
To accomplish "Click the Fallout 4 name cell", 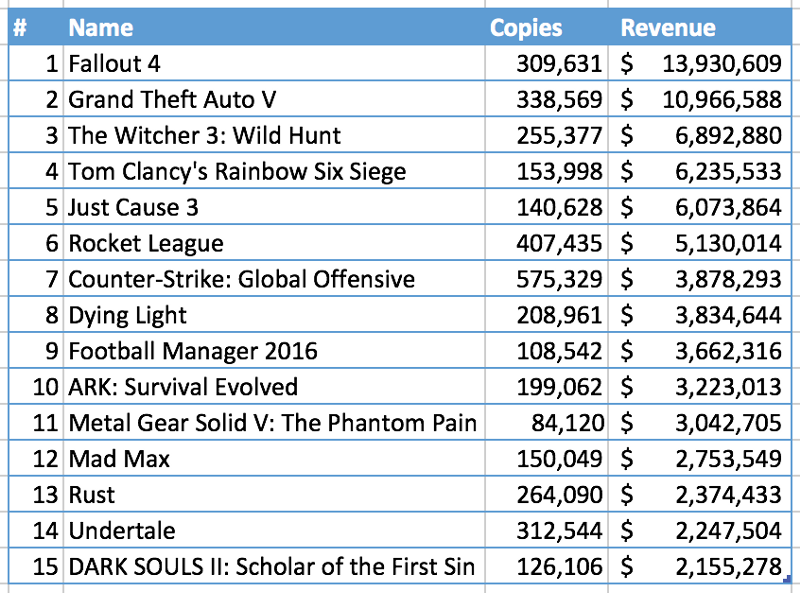I will tap(274, 63).
